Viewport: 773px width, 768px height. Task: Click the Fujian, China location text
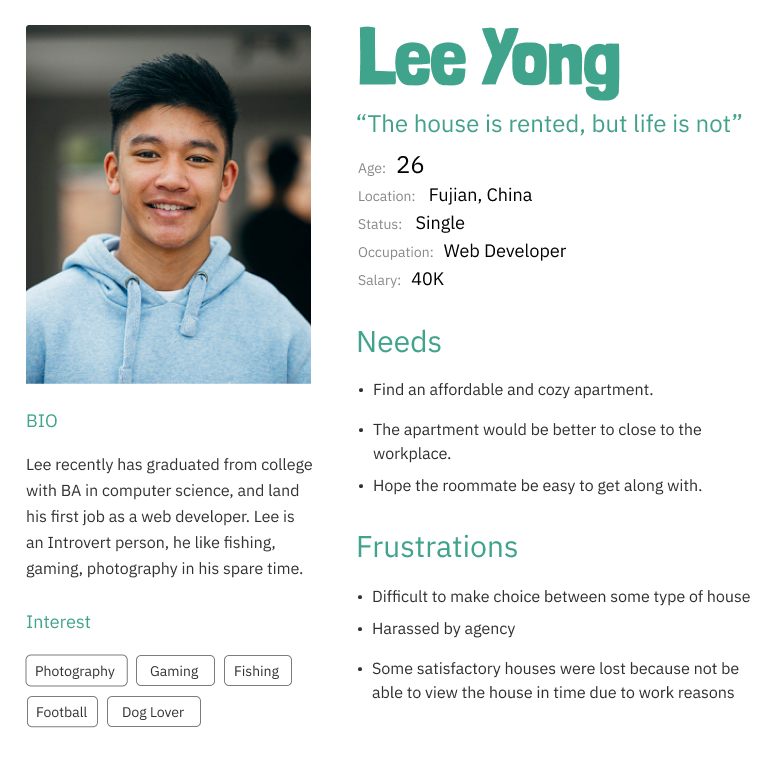(x=480, y=195)
